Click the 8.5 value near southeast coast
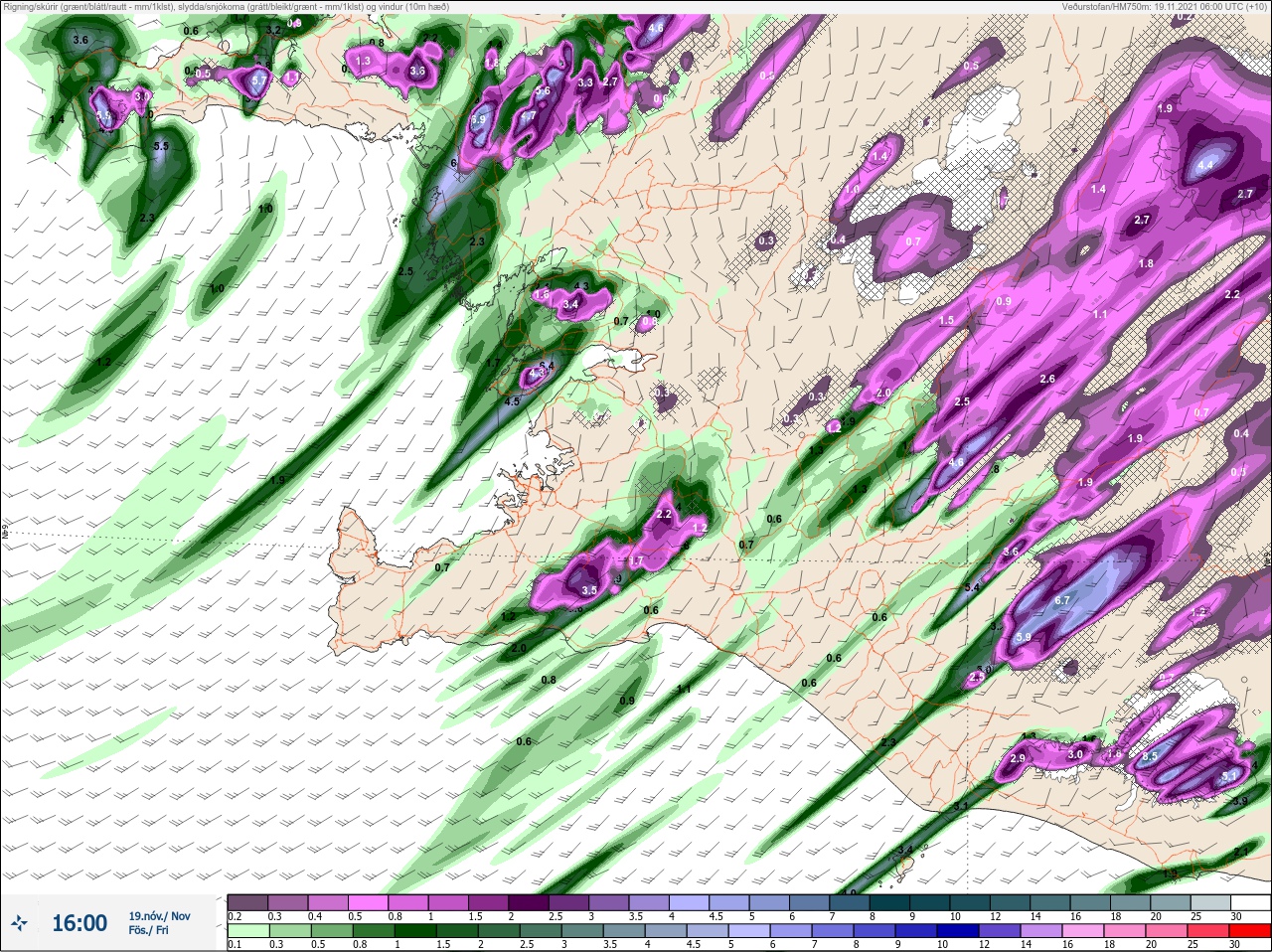The height and width of the screenshot is (952, 1272). tap(1150, 756)
